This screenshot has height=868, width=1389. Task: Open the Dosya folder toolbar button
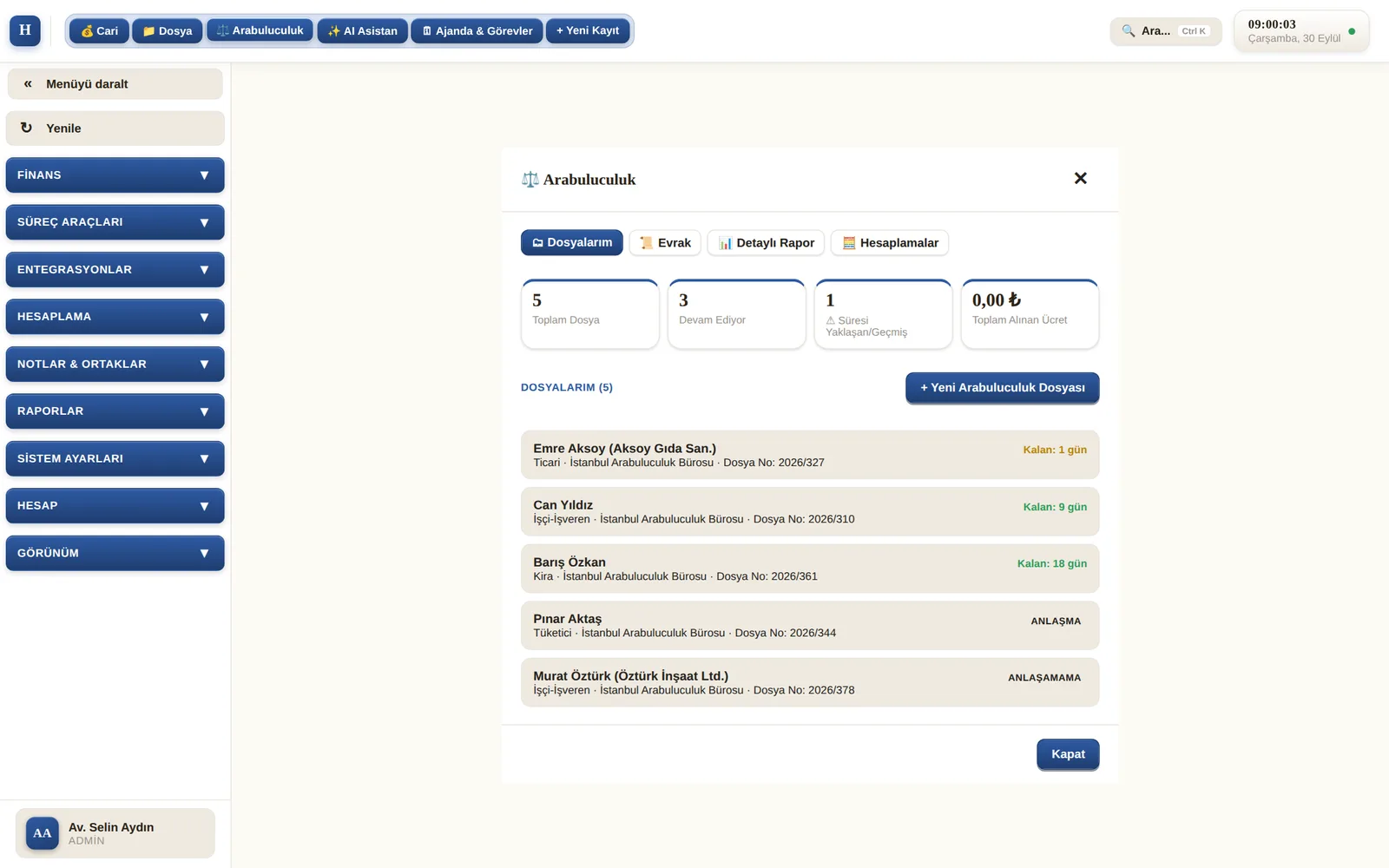[x=168, y=31]
